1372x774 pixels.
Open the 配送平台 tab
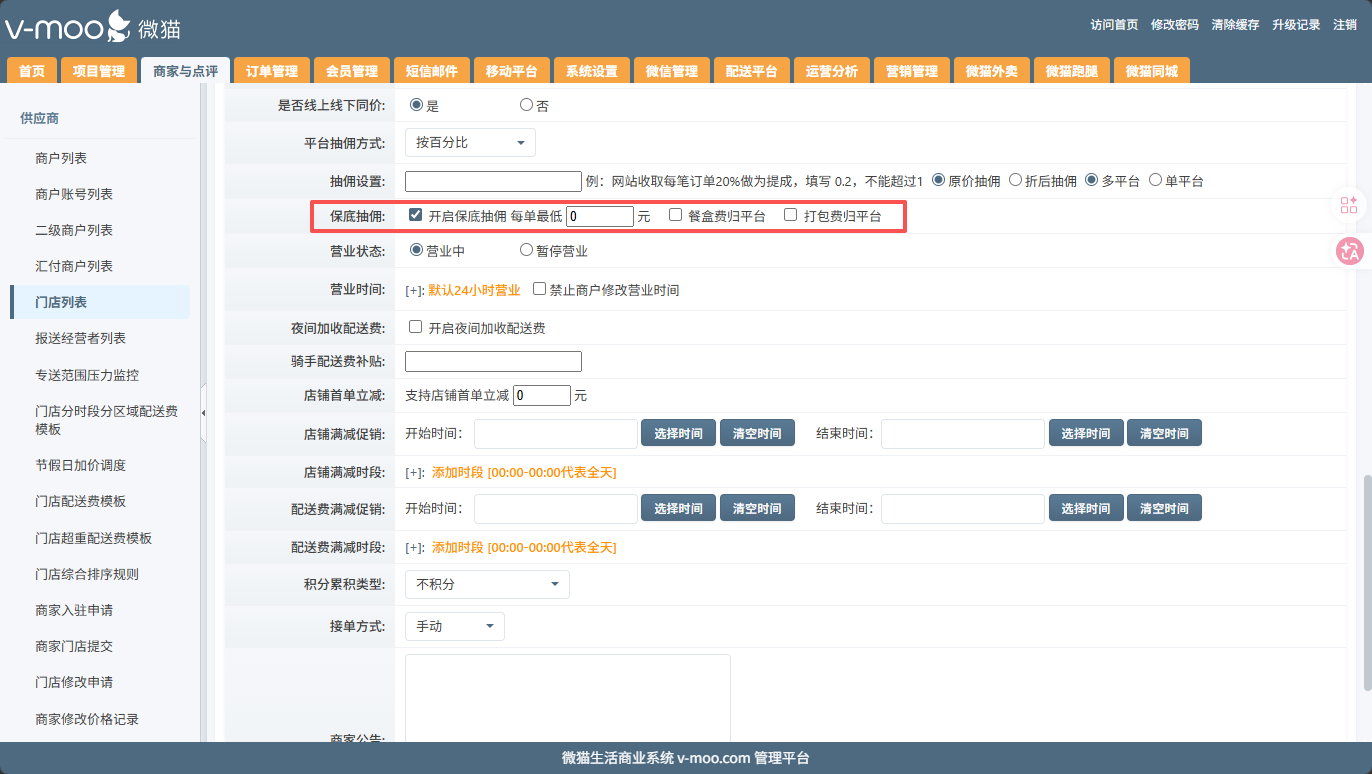coord(751,71)
